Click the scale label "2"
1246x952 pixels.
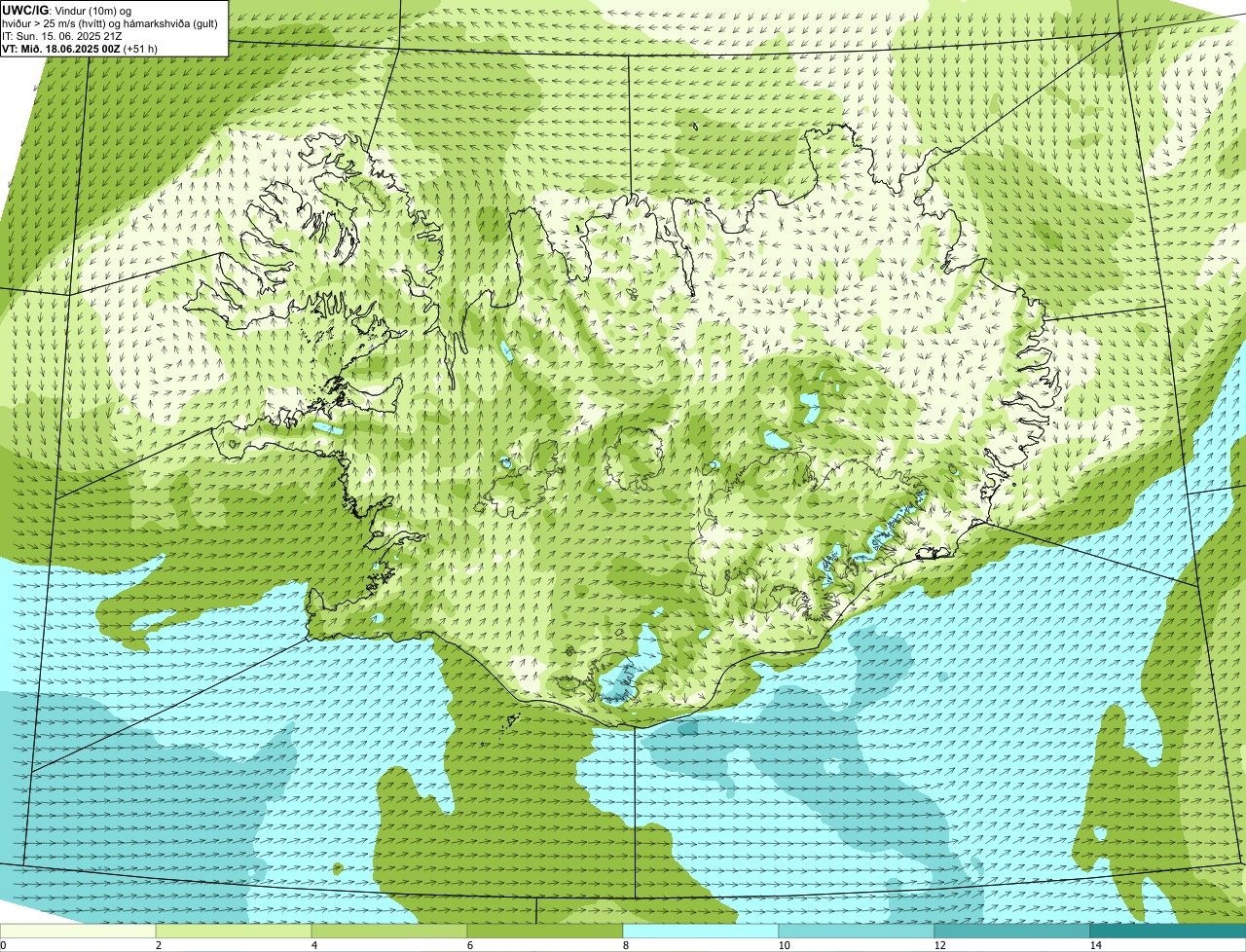point(158,945)
